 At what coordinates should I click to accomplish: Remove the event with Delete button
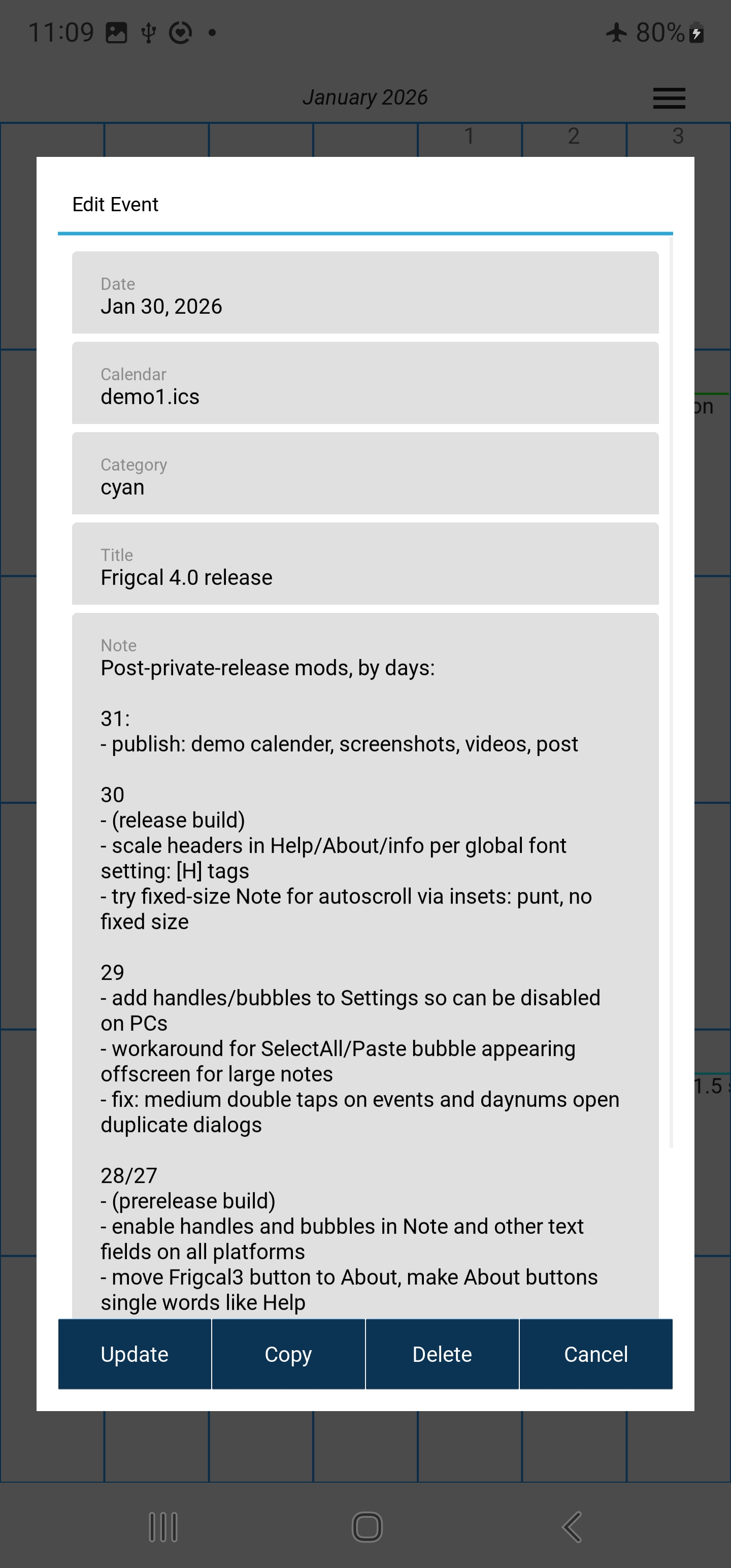[443, 1354]
